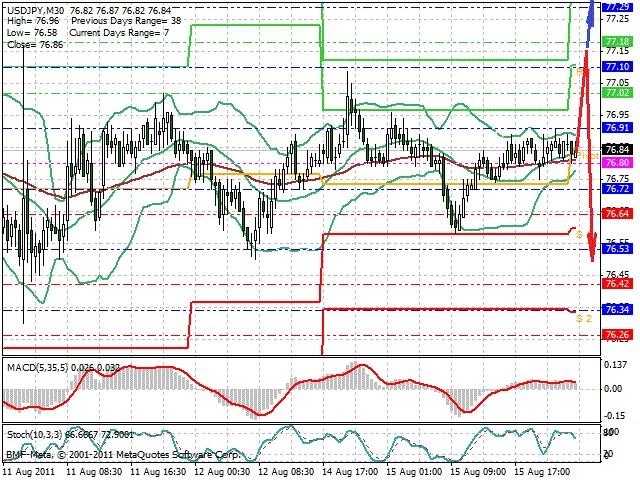The image size is (640, 480).
Task: Click the blue 76.91 level label
Action: coord(617,128)
